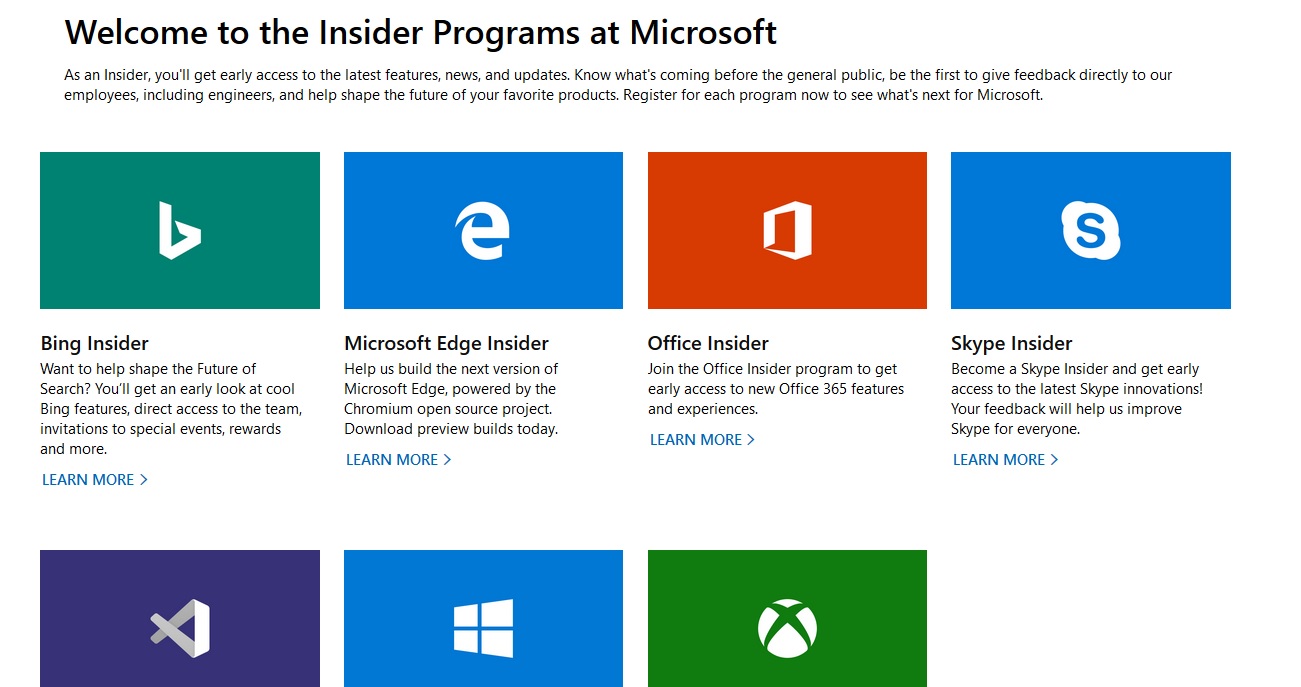
Task: Open LEARN MORE under Bing Insider
Action: 88,479
